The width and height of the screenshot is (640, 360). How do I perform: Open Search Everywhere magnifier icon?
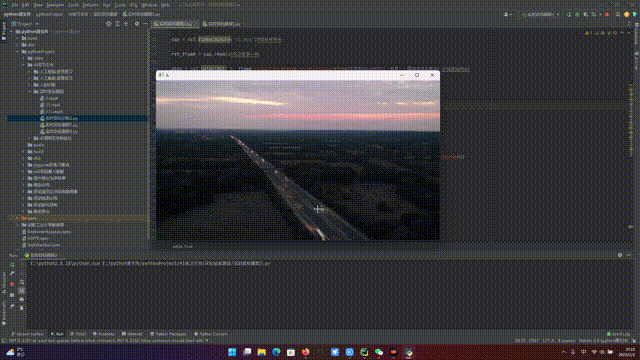618,15
